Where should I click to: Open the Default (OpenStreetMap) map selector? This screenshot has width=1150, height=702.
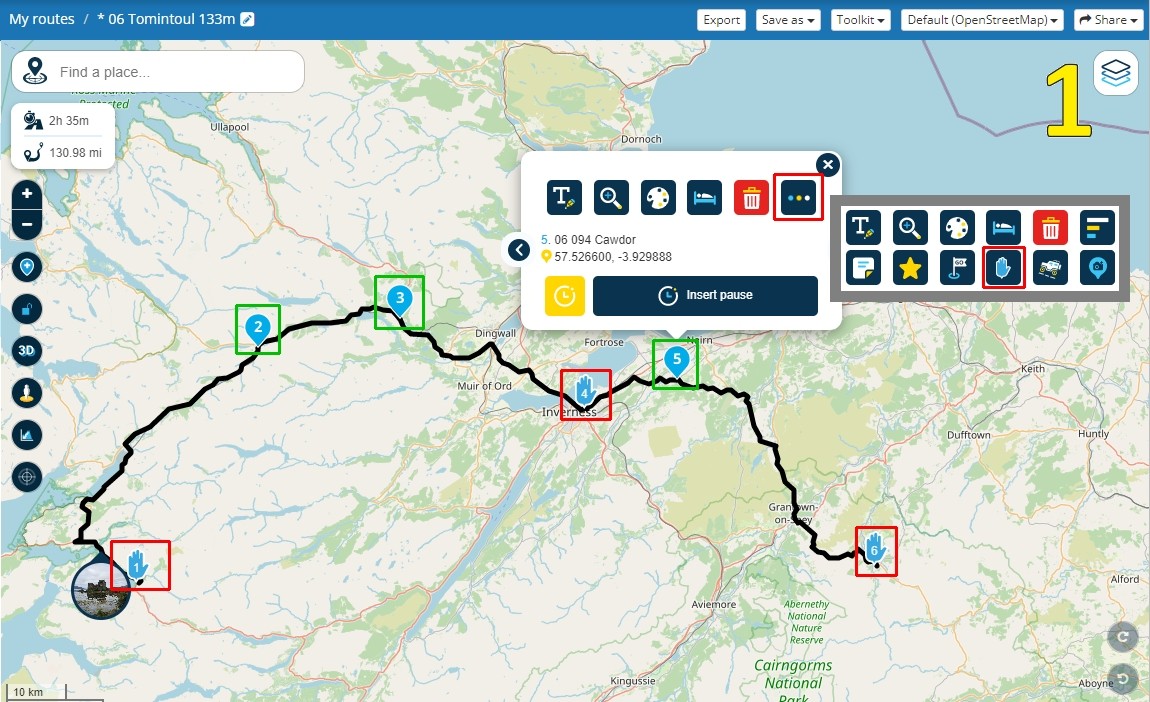(x=982, y=20)
